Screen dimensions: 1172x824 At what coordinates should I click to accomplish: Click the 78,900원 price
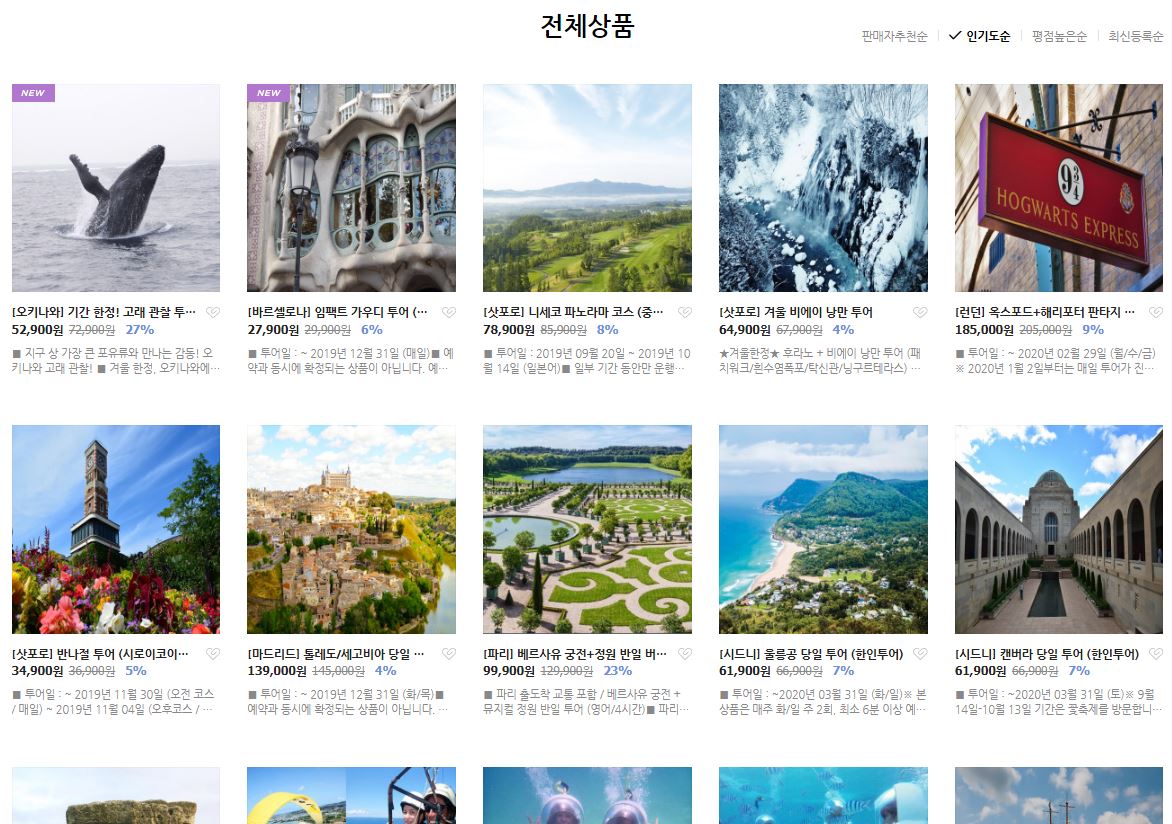[509, 330]
